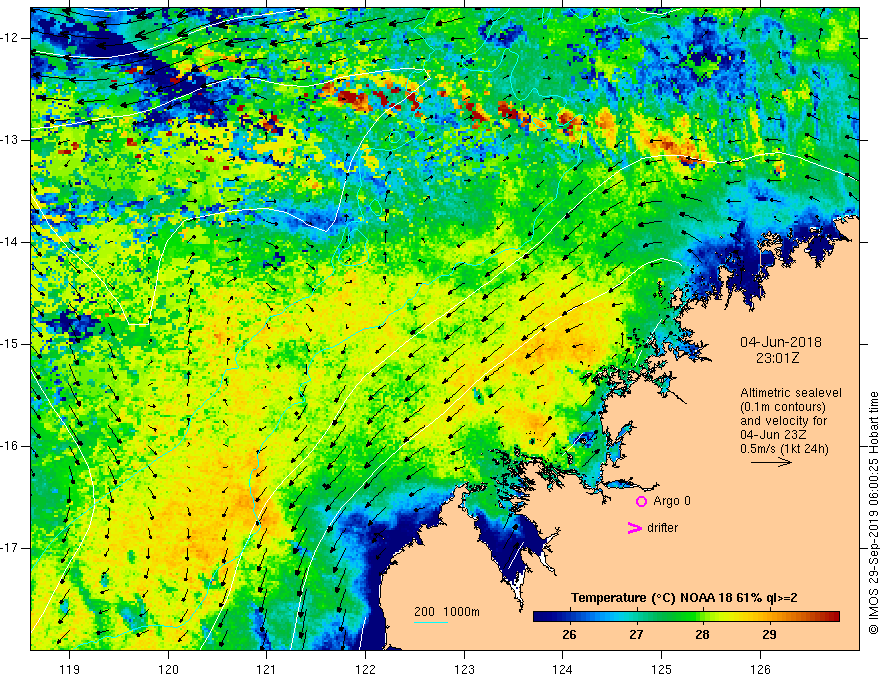Click the 123 longitude axis label
The image size is (880, 680).
[464, 669]
